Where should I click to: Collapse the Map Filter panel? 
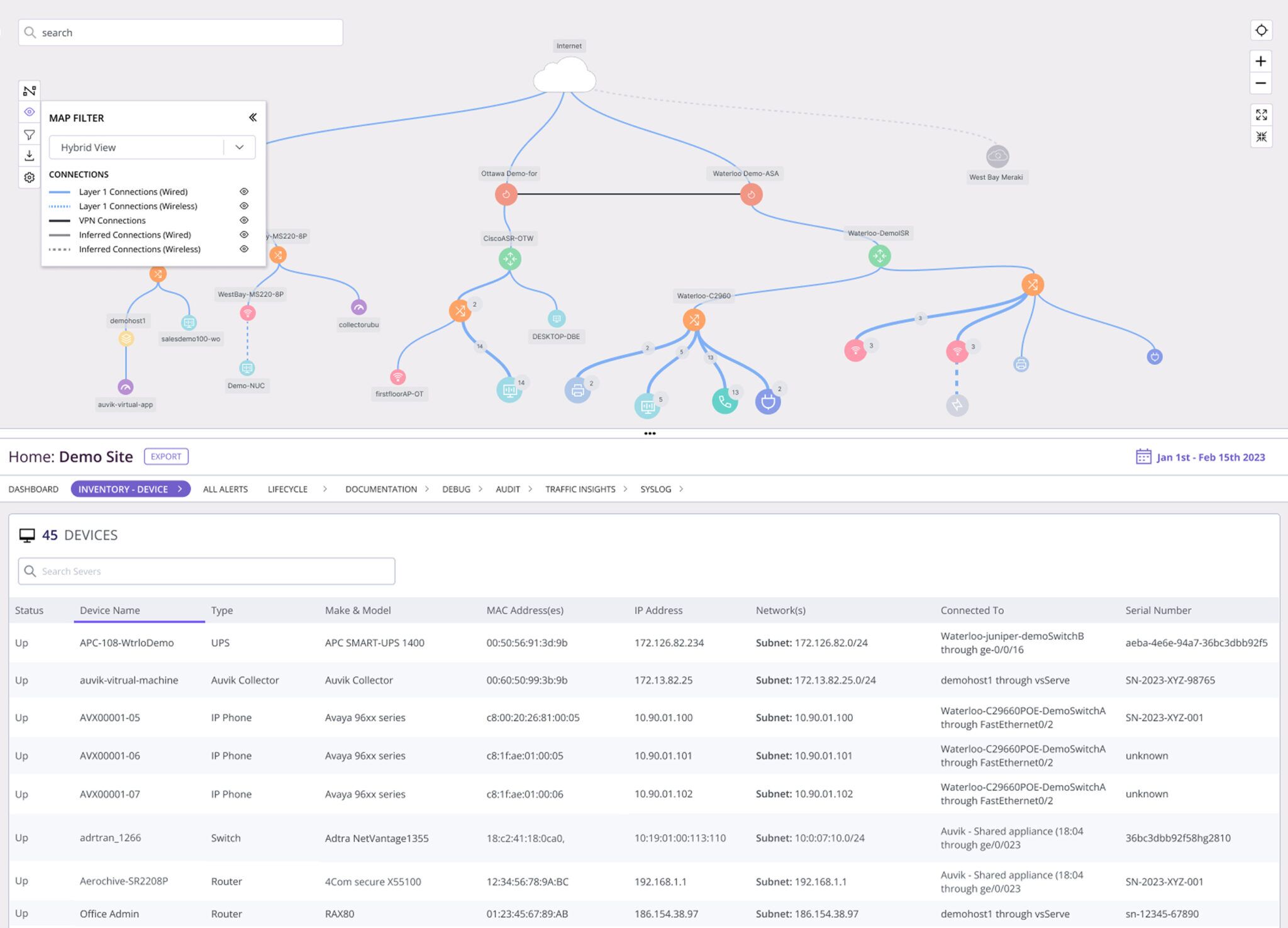pyautogui.click(x=253, y=117)
